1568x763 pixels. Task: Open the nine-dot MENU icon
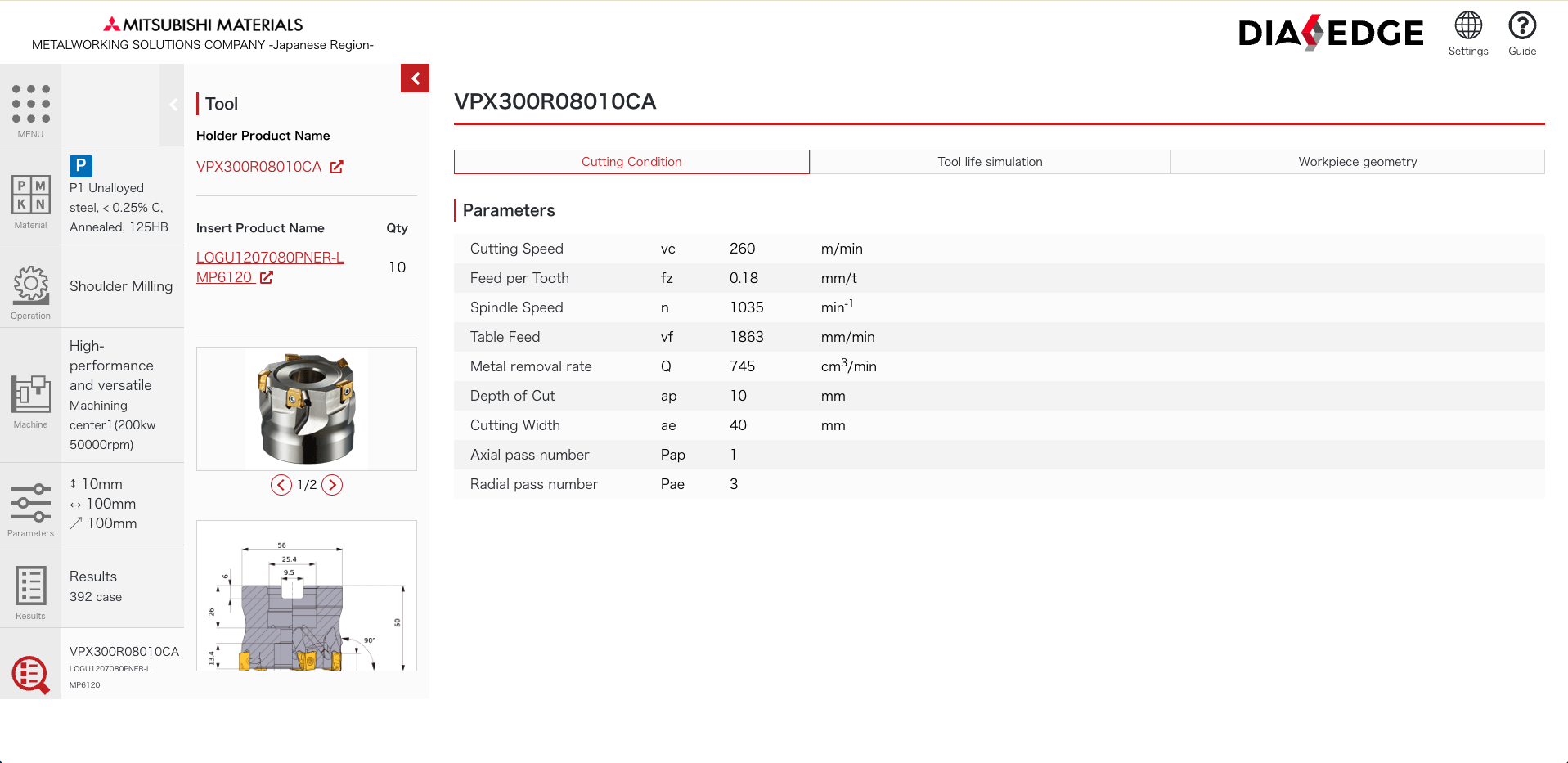30,105
